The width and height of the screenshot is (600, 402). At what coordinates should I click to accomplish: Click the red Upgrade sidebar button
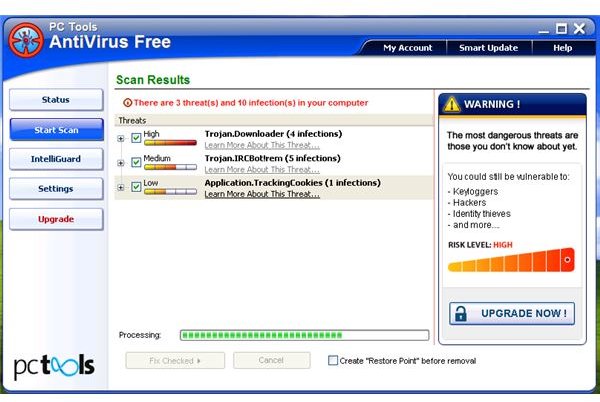point(56,219)
